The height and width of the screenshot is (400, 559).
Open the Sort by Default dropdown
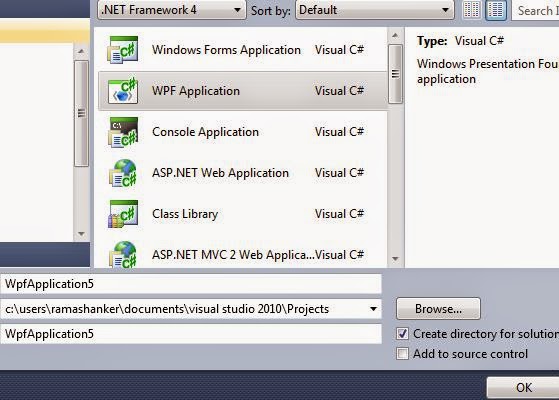[375, 10]
